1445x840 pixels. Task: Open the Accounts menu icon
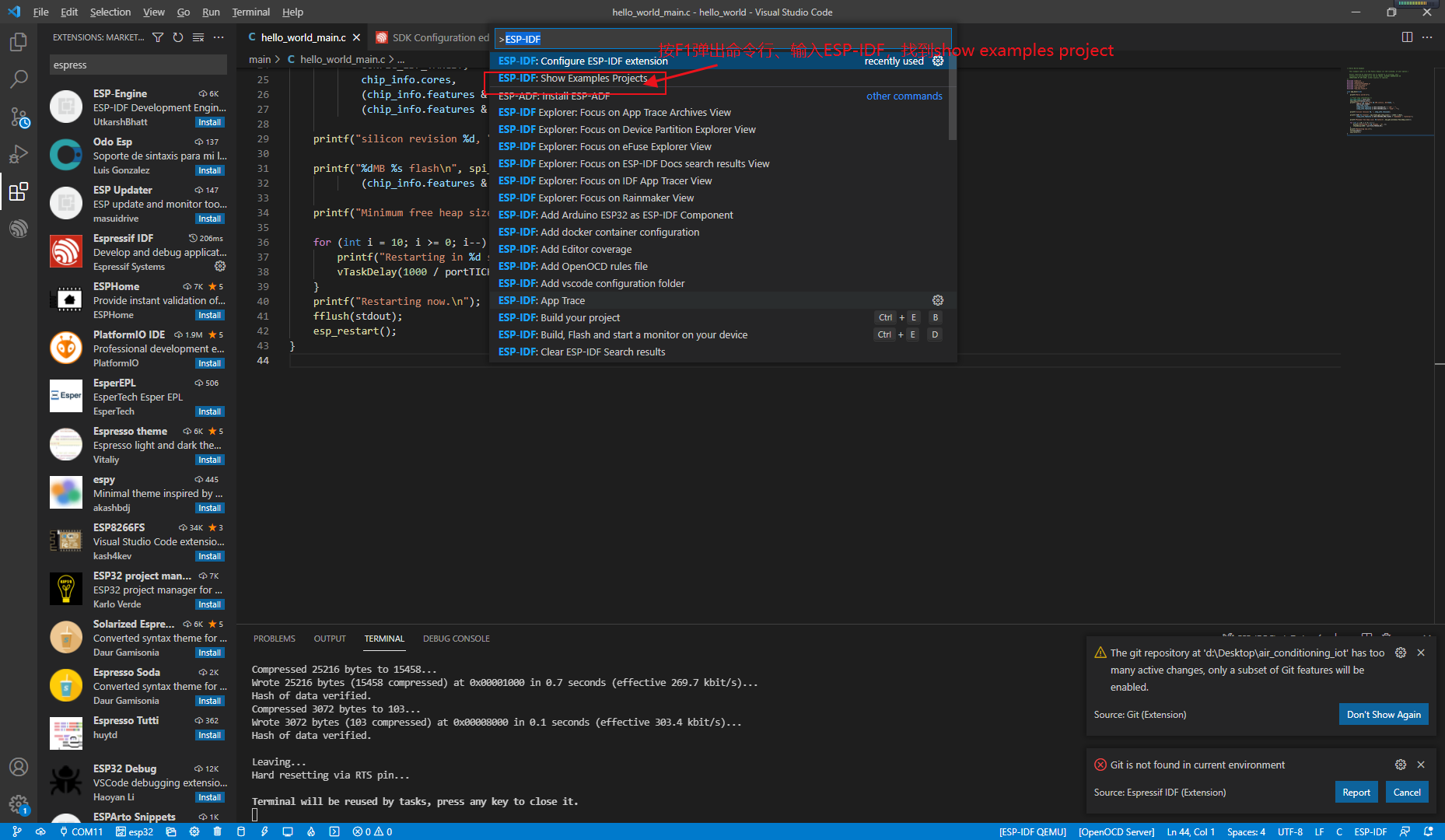coord(19,767)
